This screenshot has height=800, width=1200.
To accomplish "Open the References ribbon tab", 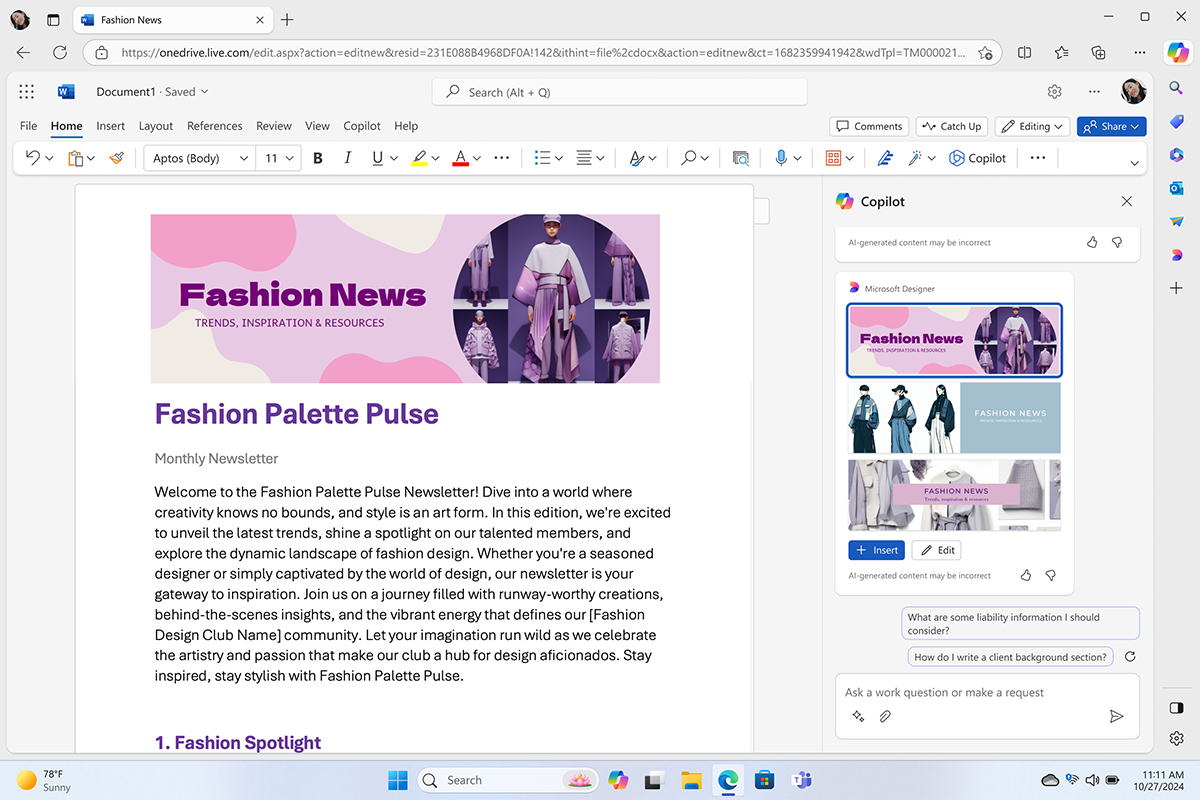I will [x=214, y=126].
